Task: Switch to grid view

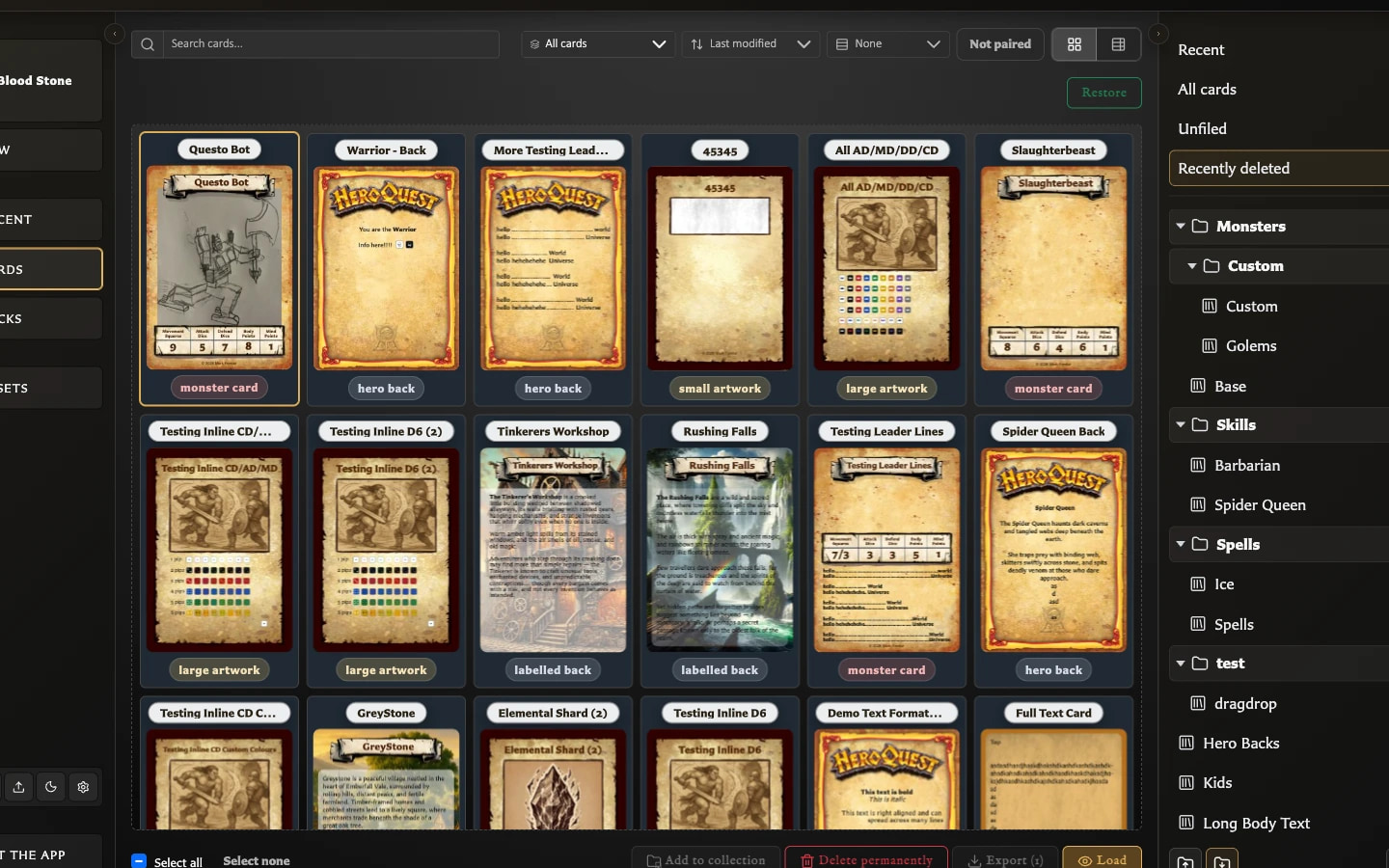Action: click(1075, 44)
